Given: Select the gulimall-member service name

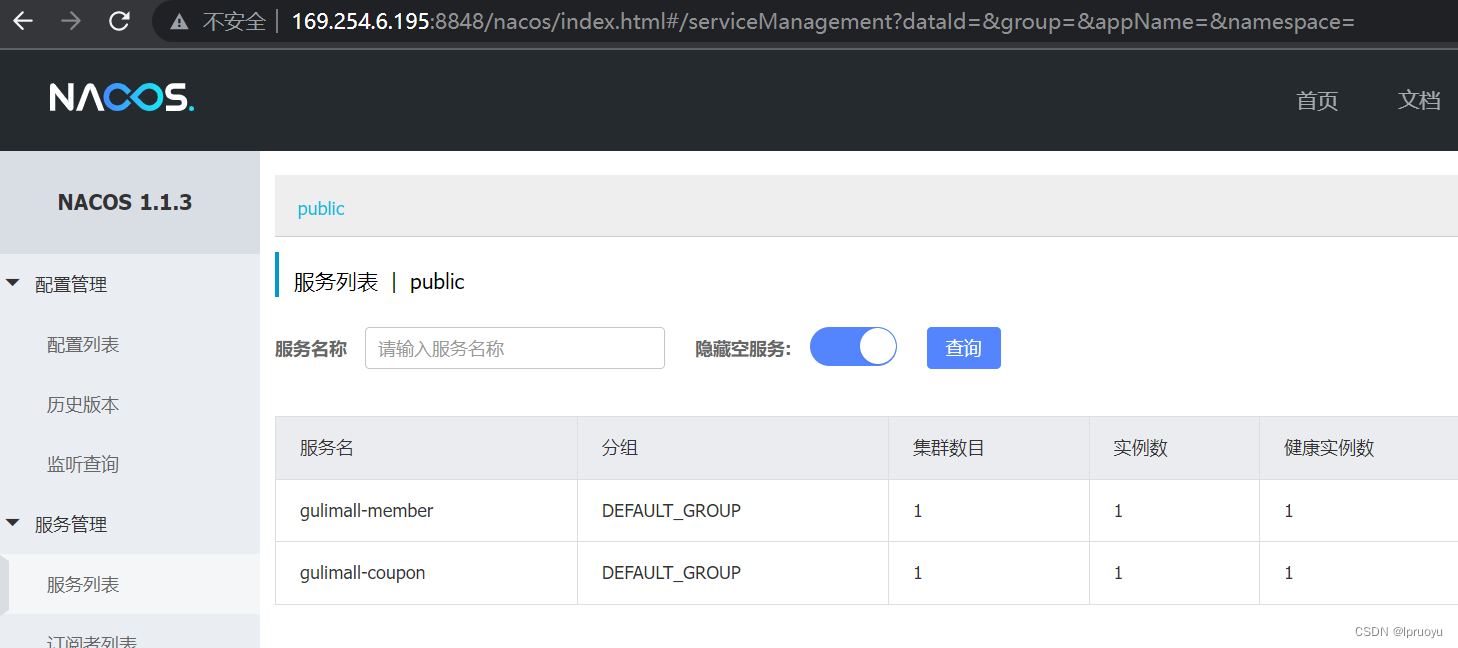Looking at the screenshot, I should (367, 511).
